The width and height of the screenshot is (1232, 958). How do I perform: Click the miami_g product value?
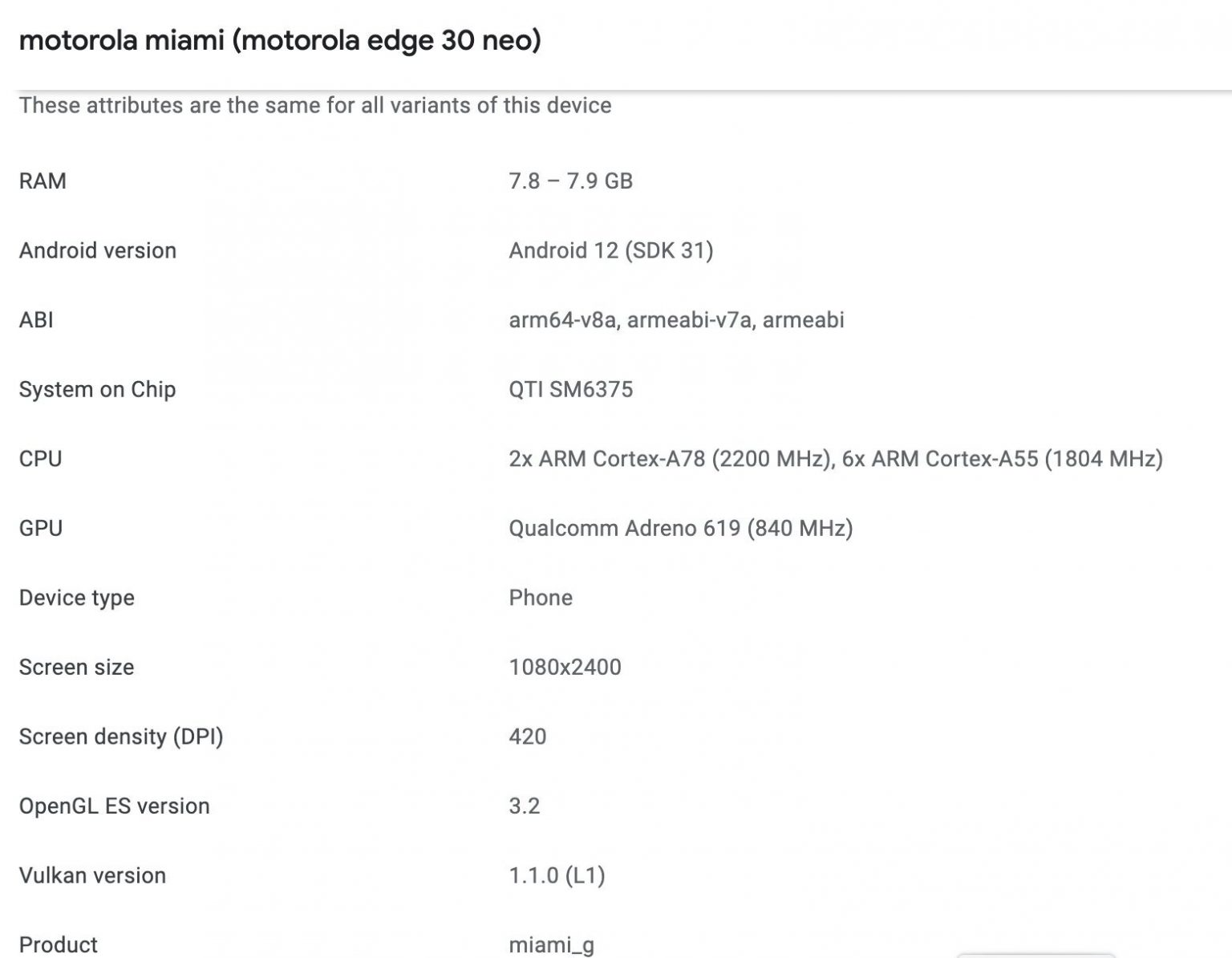click(x=551, y=944)
